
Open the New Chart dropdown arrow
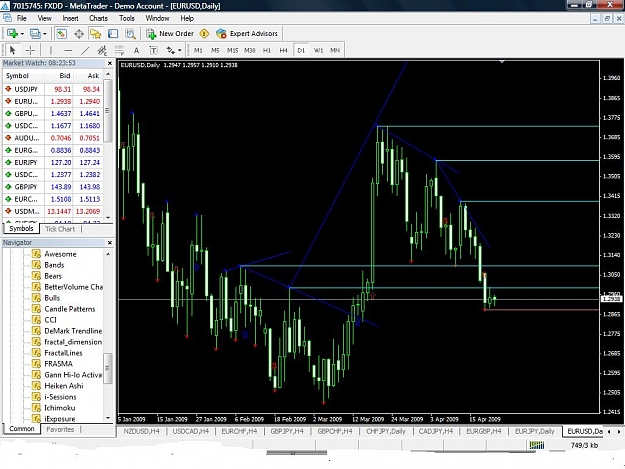click(x=22, y=34)
